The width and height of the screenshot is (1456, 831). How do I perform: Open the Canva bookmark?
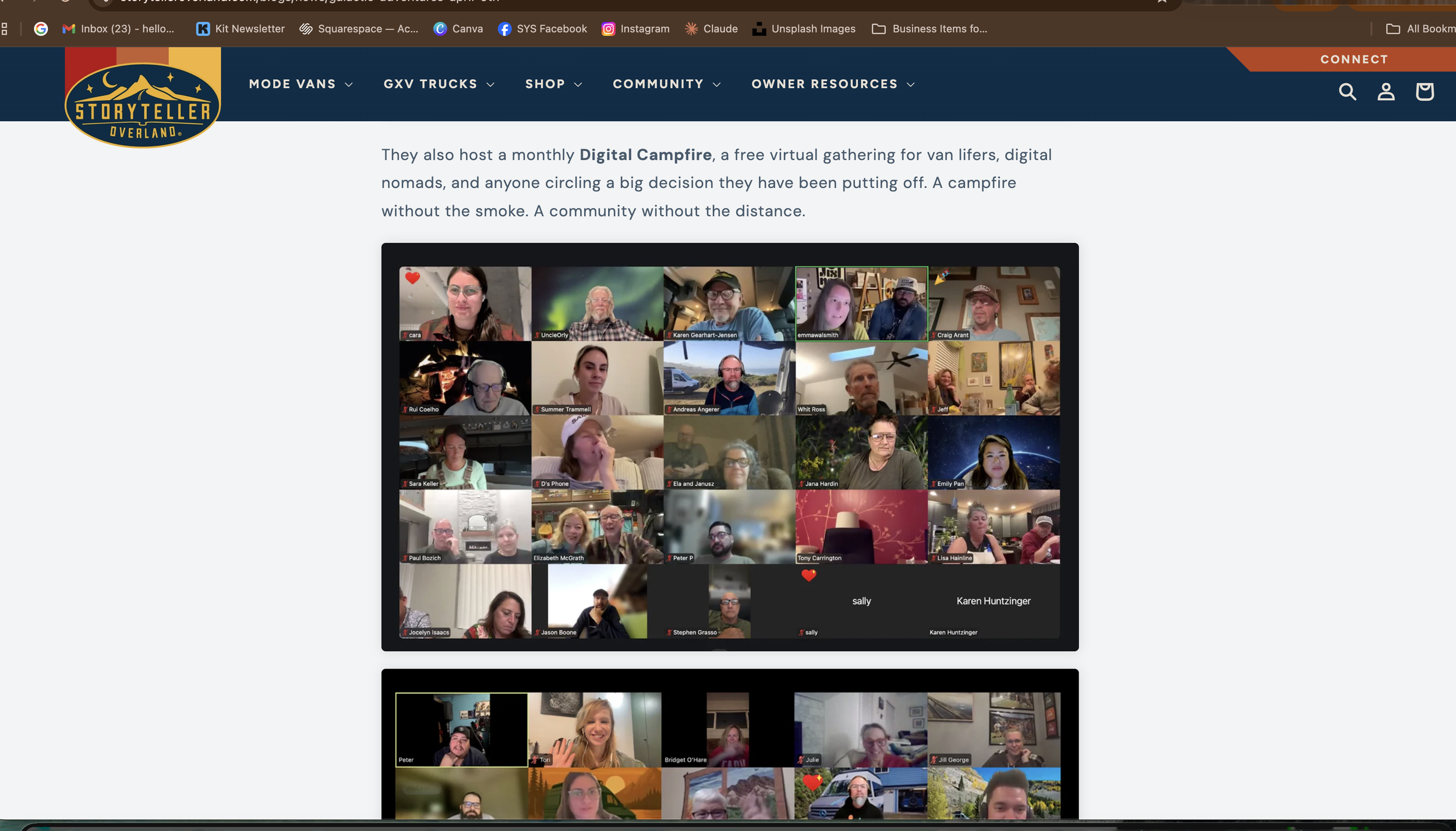[458, 29]
